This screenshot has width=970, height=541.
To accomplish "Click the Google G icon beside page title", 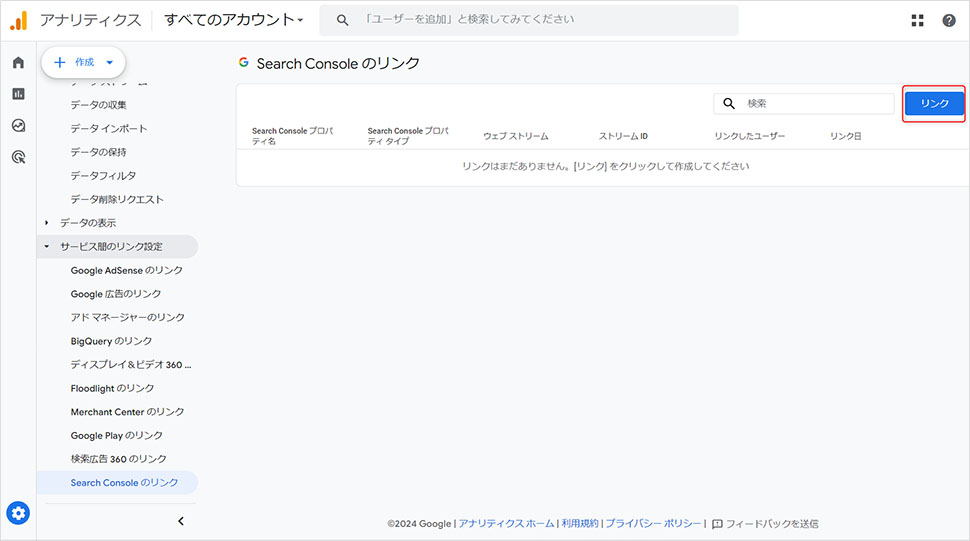I will [244, 62].
